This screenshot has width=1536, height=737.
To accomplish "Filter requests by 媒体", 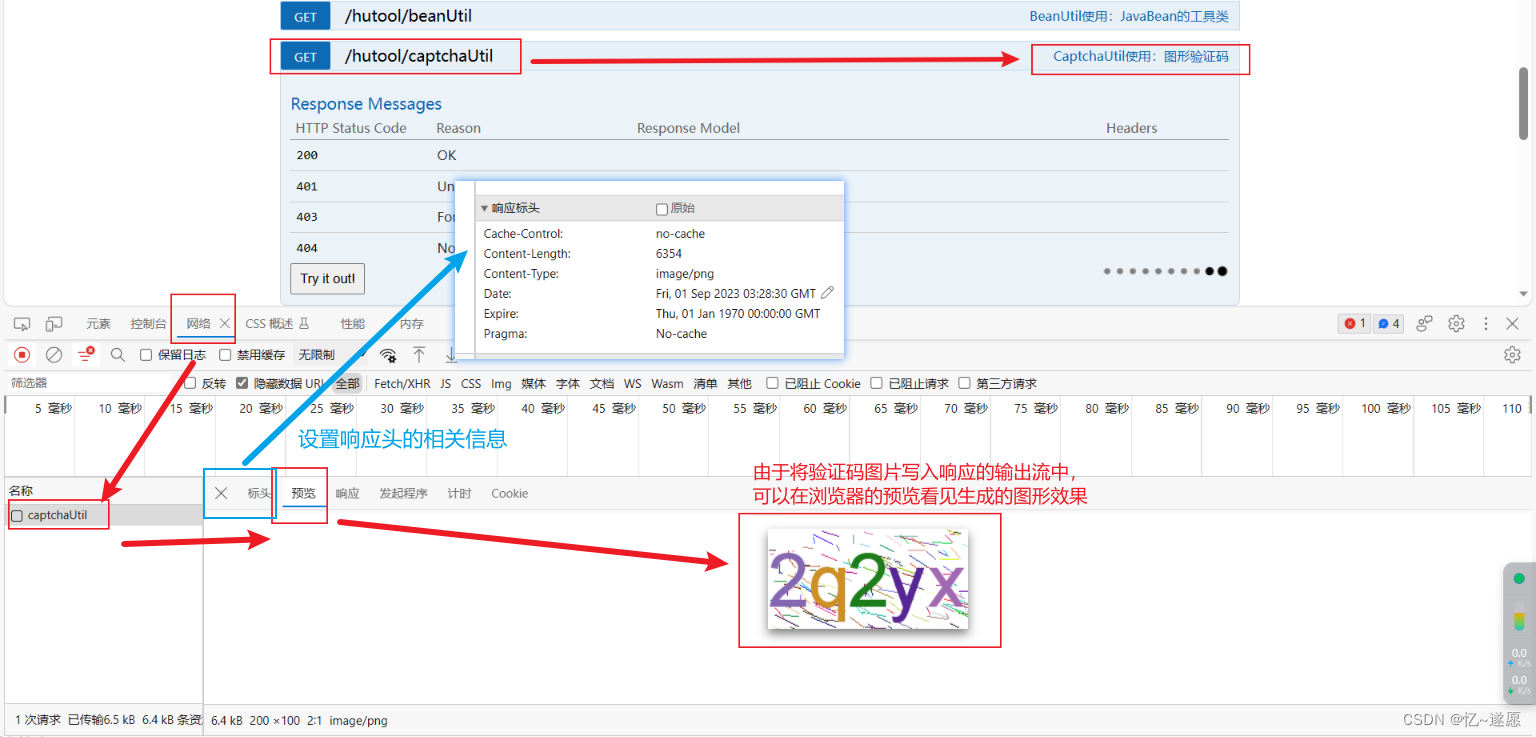I will coord(533,383).
